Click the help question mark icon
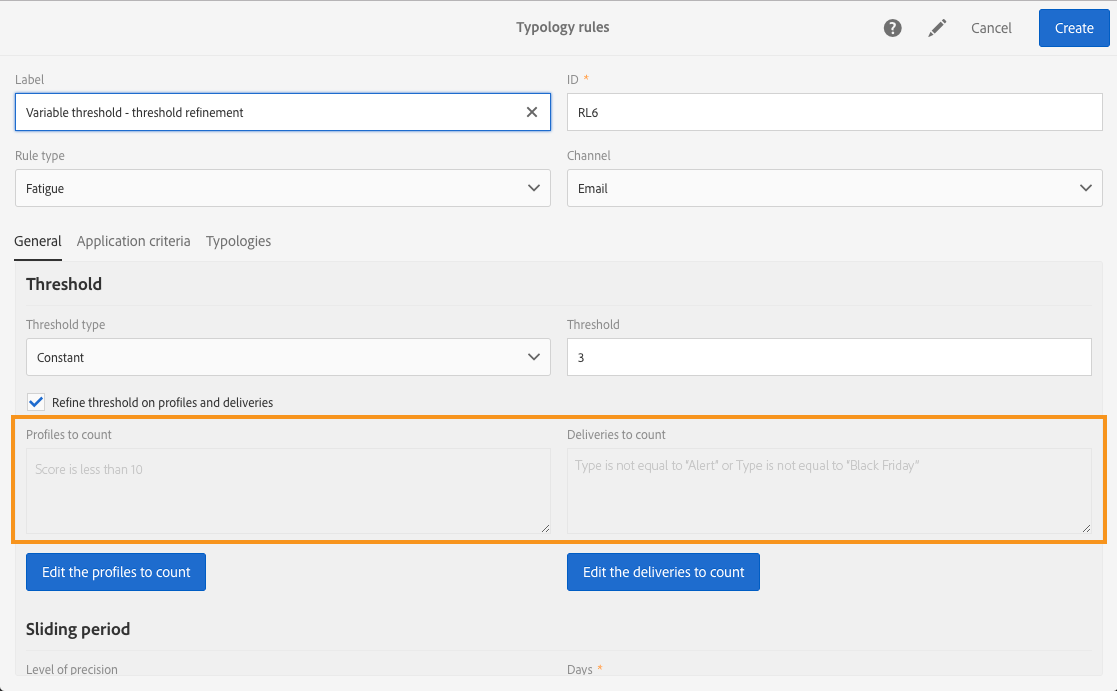This screenshot has height=691, width=1117. click(x=893, y=28)
